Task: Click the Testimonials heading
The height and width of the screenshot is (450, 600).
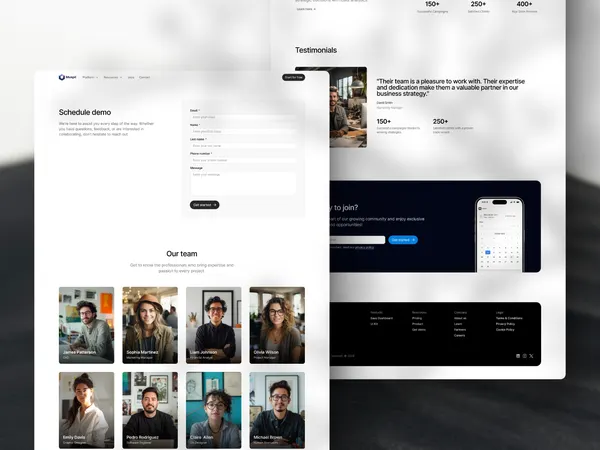Action: pos(316,50)
